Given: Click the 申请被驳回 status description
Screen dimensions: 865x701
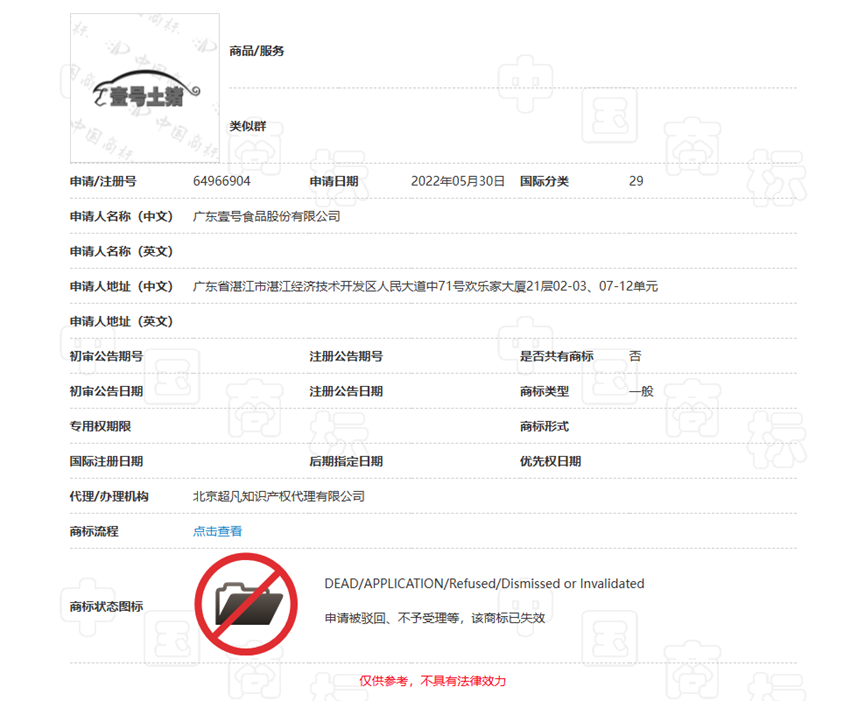Looking at the screenshot, I should pyautogui.click(x=435, y=618).
